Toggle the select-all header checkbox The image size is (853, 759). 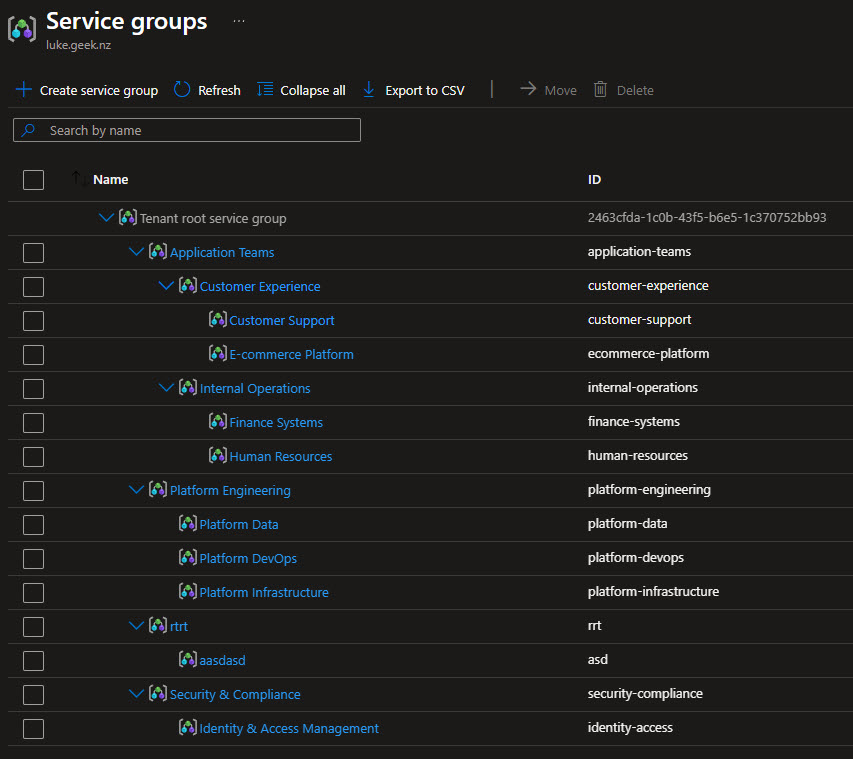pyautogui.click(x=33, y=180)
